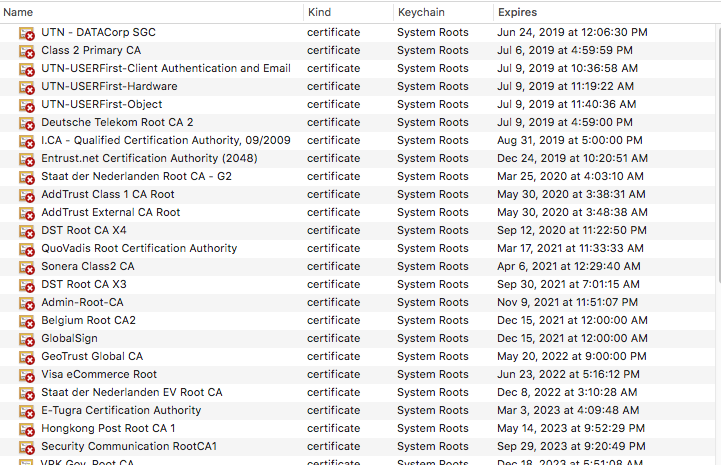This screenshot has height=465, width=721.
Task: Click expiry date May 20, 2022 at 9:00:00 PM
Action: click(572, 356)
